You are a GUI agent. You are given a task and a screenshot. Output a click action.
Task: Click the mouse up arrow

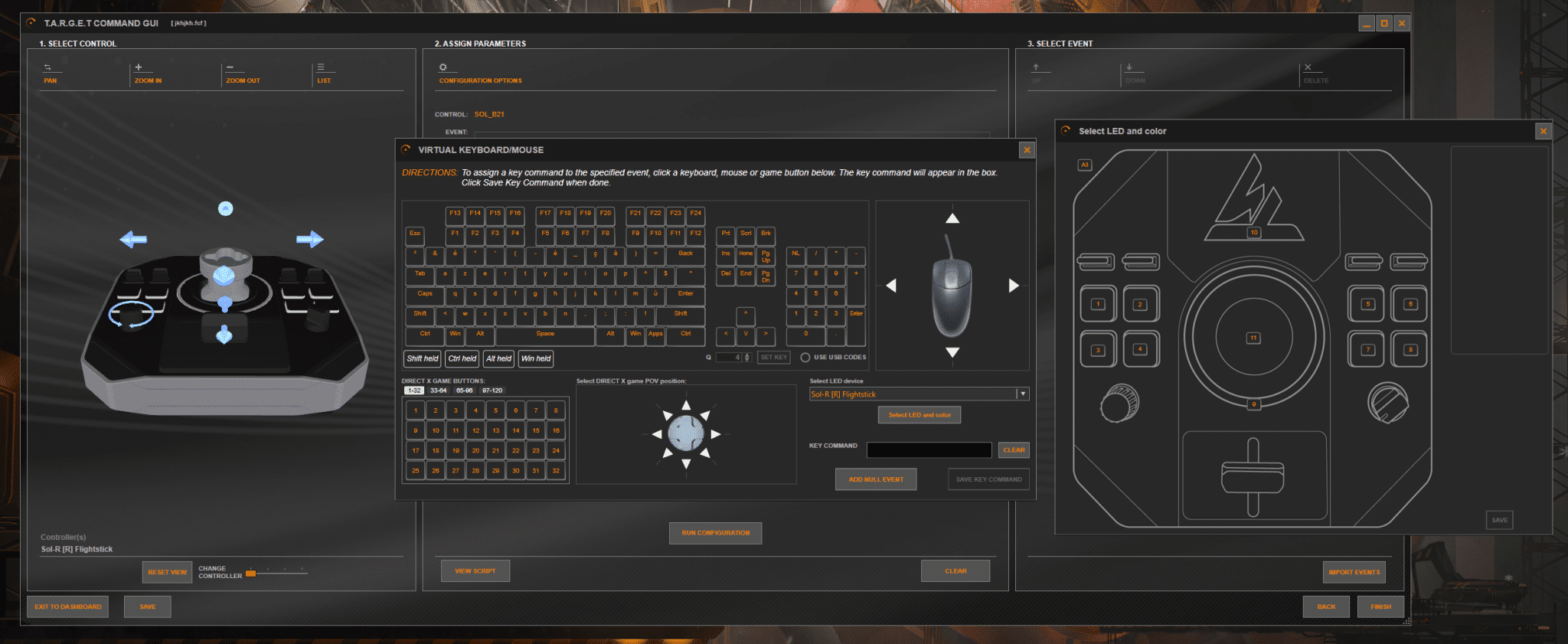pyautogui.click(x=952, y=219)
